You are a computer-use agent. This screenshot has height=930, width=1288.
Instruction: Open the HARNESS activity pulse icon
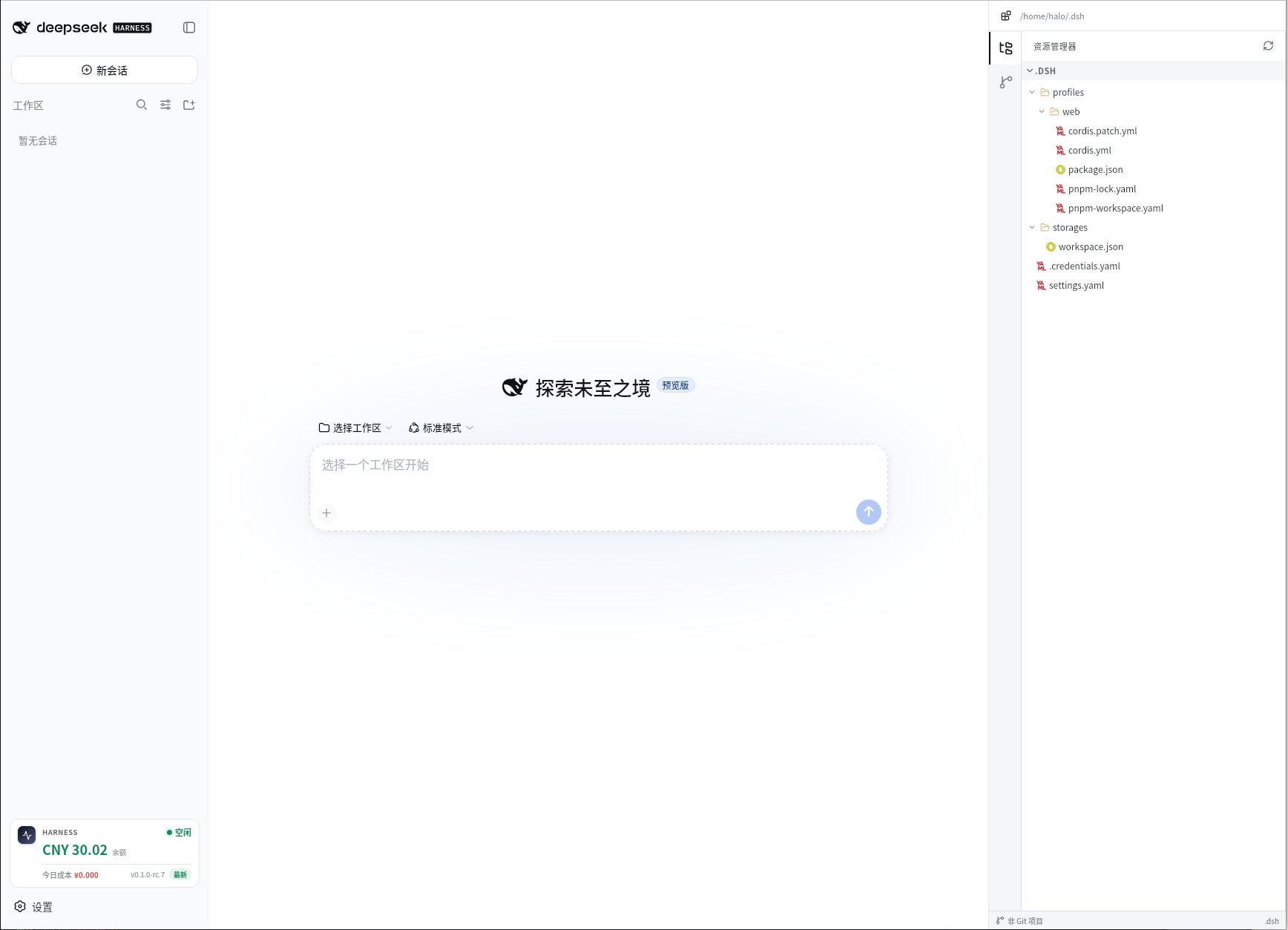coord(27,835)
